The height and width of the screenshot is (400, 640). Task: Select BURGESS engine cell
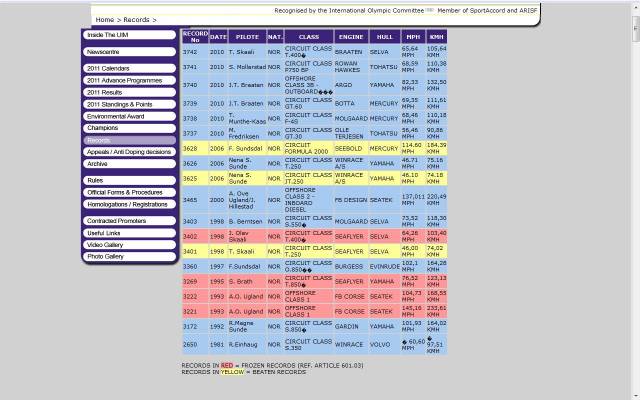[351, 267]
